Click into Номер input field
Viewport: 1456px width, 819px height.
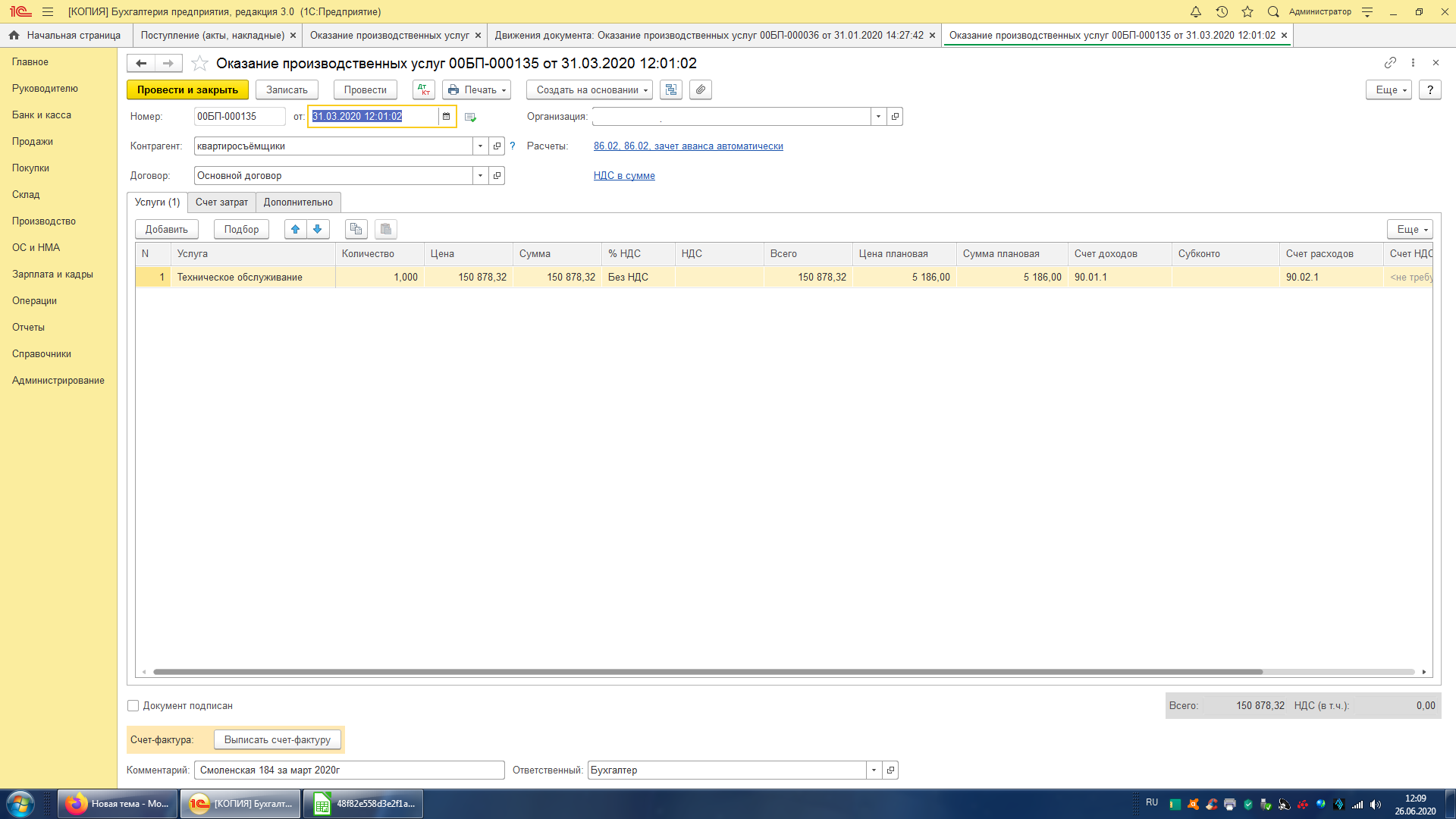coord(240,116)
